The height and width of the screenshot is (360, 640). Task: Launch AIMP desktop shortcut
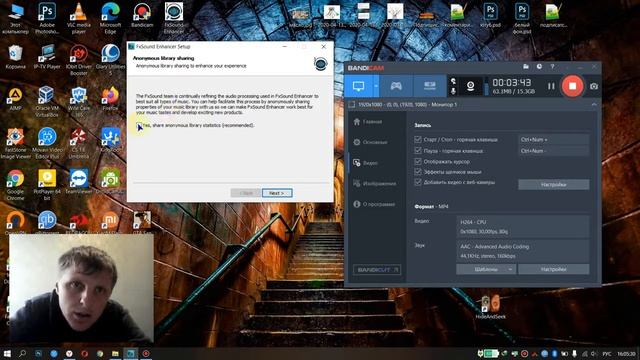[15, 99]
